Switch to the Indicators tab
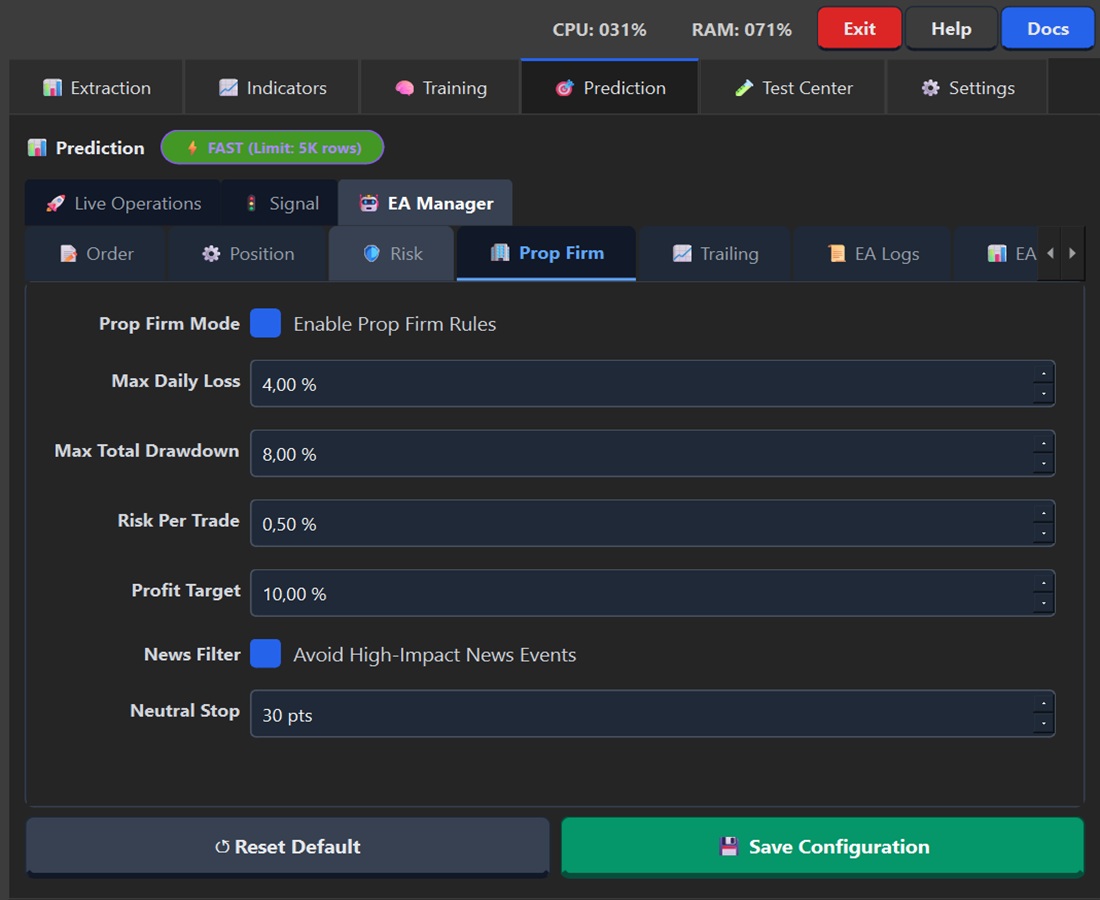This screenshot has height=900, width=1100. click(x=272, y=88)
